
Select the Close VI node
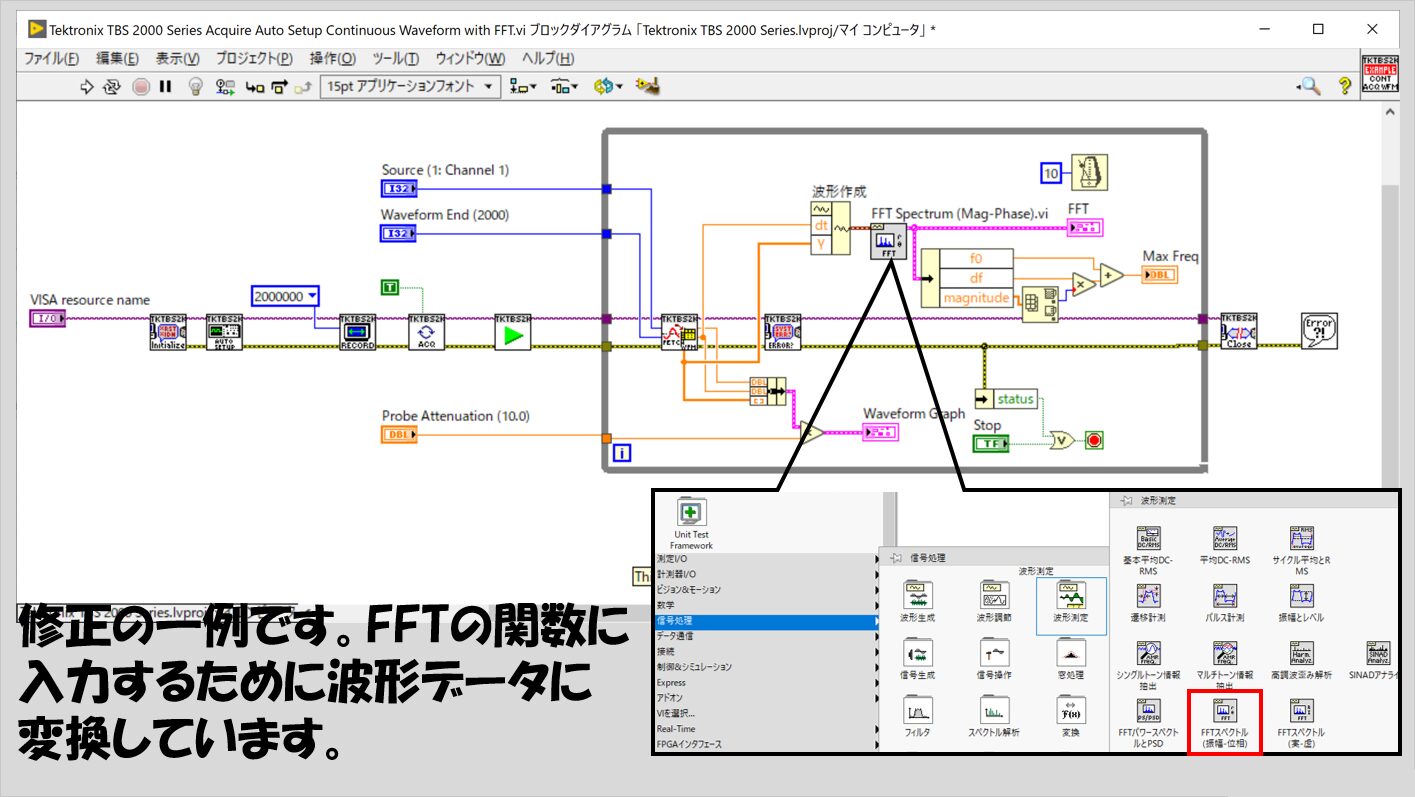1239,332
